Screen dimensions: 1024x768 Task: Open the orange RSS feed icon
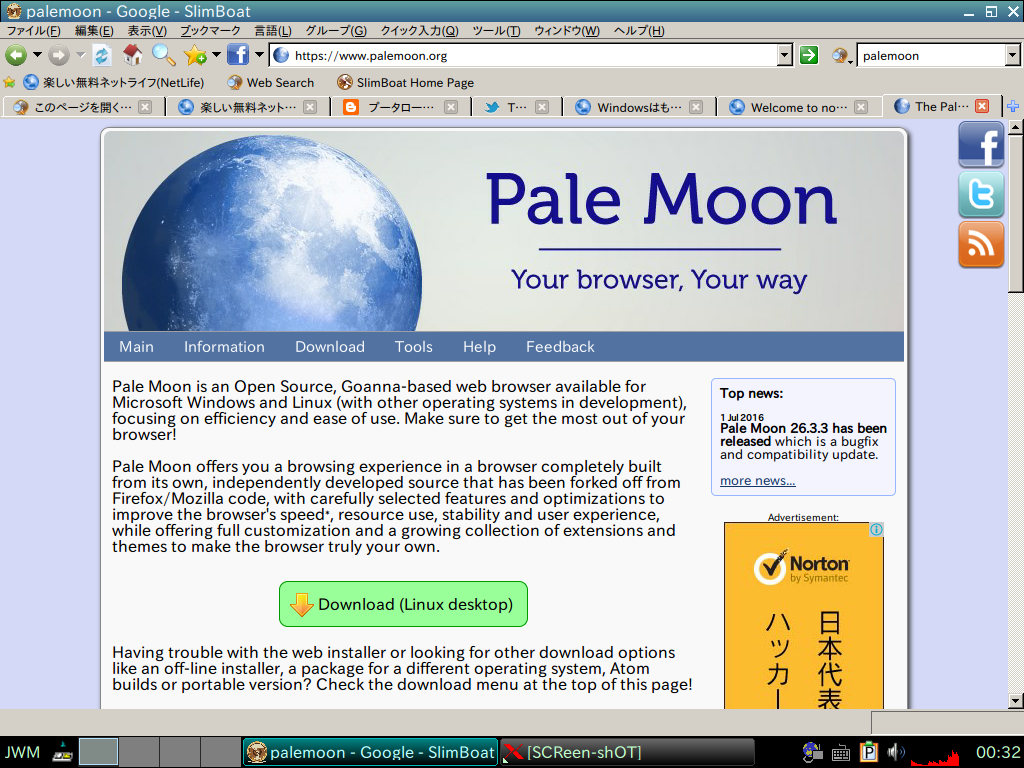tap(981, 244)
